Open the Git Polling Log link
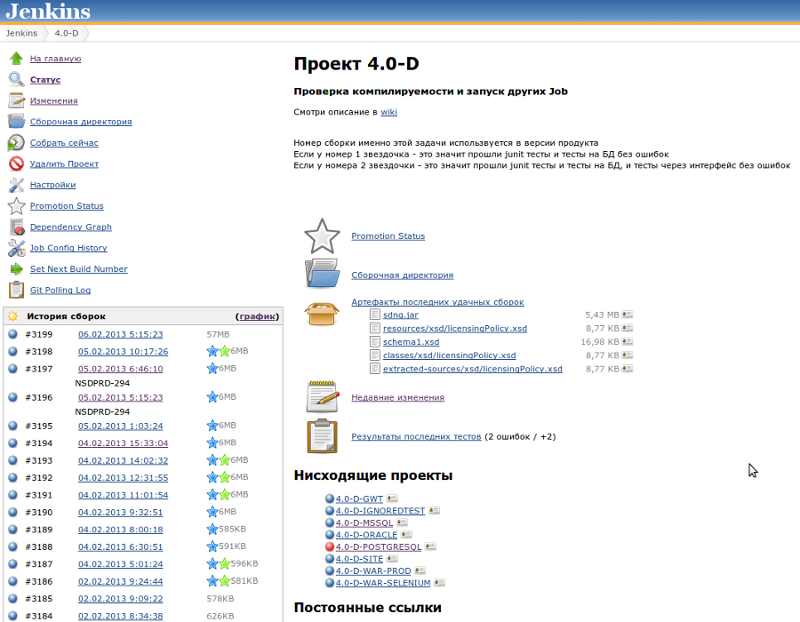The height and width of the screenshot is (622, 800). point(60,290)
